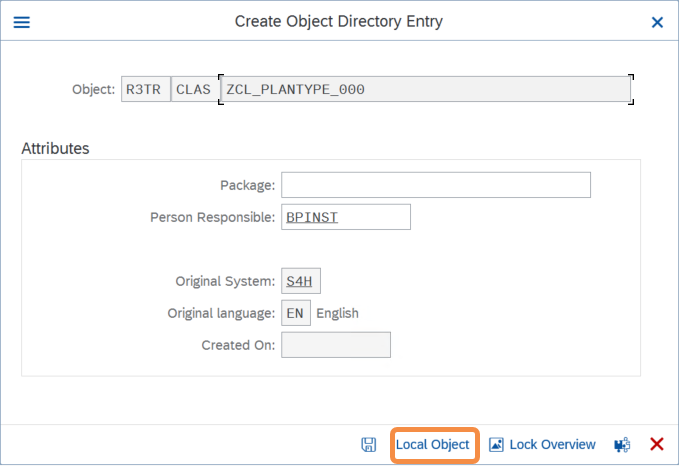This screenshot has width=679, height=466.
Task: Click into the Package input field
Action: pyautogui.click(x=435, y=185)
